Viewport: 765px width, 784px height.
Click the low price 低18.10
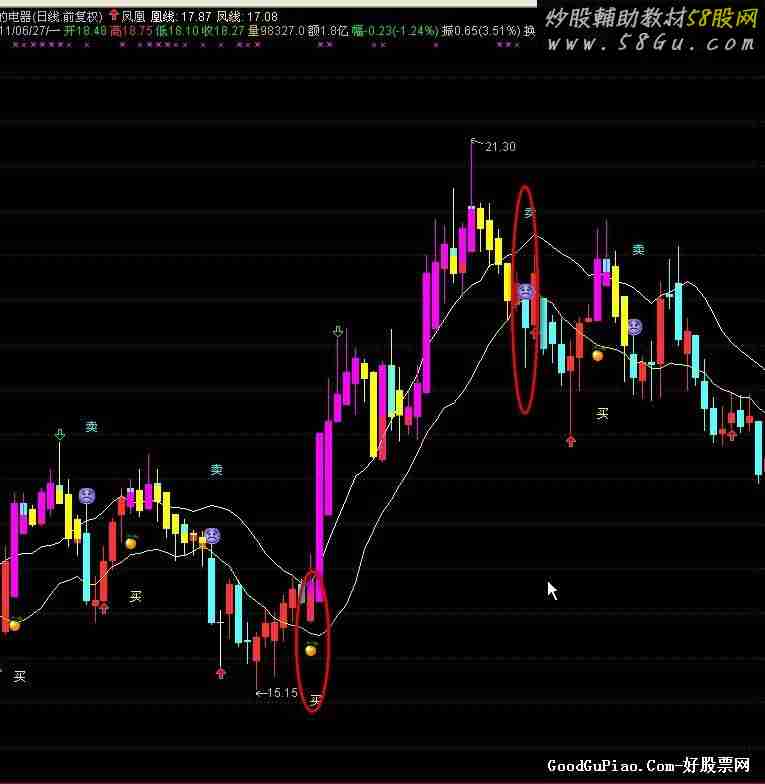click(177, 31)
